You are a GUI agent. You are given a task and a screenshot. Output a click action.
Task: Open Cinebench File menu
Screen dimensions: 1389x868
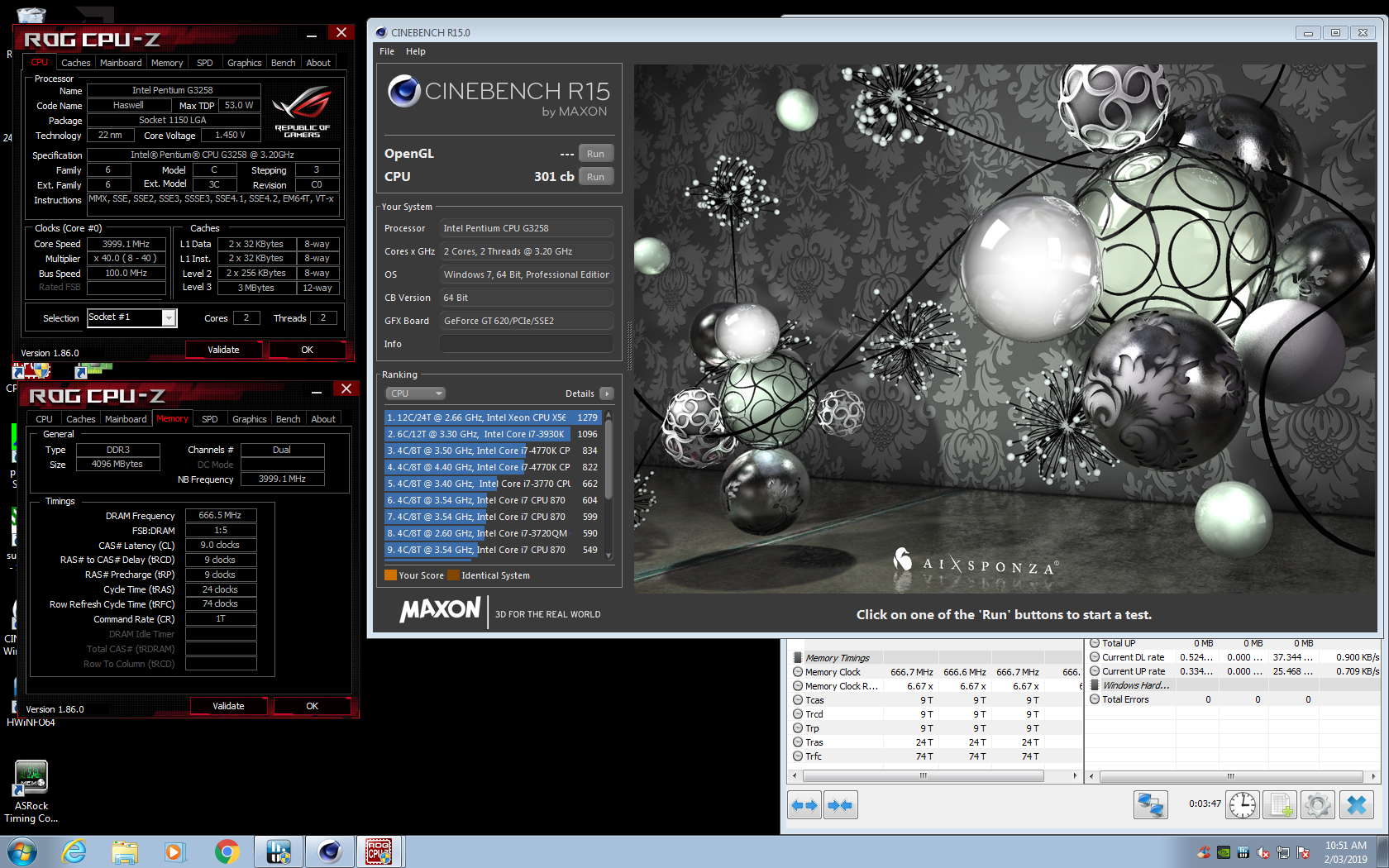tap(387, 51)
